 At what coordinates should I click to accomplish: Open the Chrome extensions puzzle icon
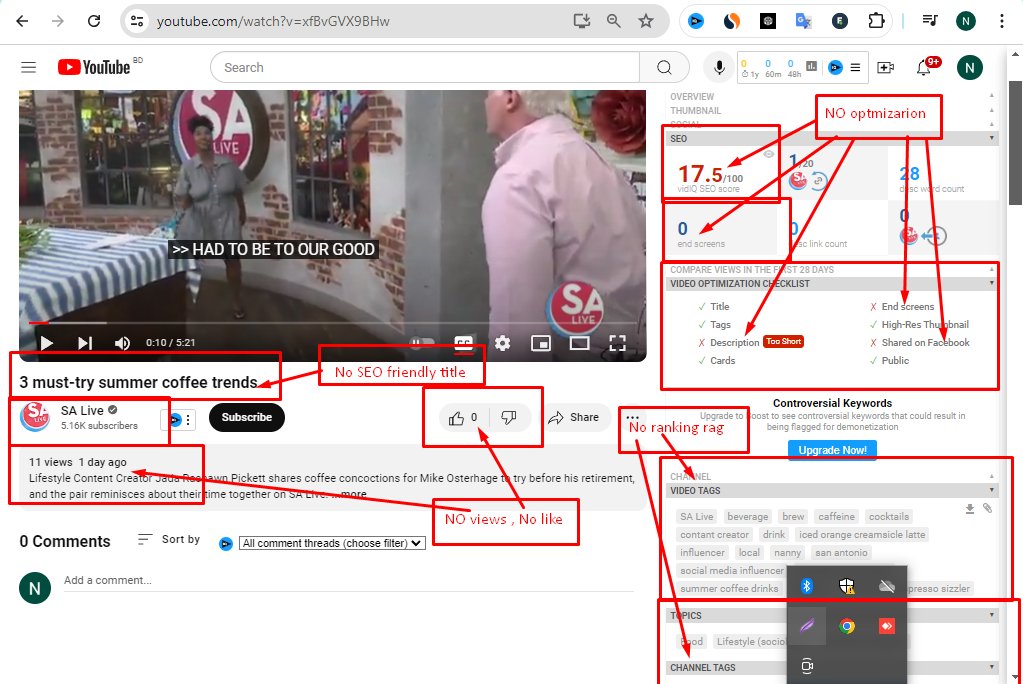(876, 21)
